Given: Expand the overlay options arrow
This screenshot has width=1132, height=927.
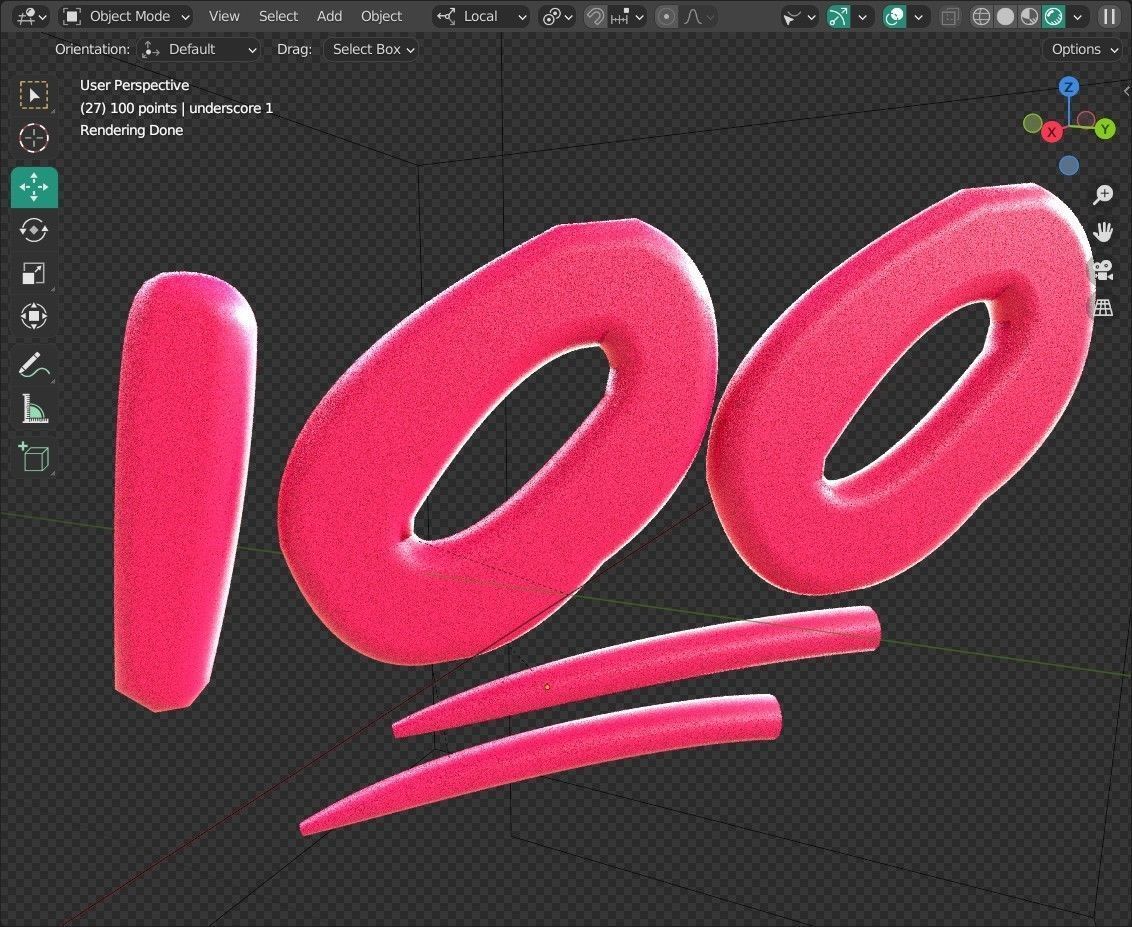Looking at the screenshot, I should pyautogui.click(x=918, y=16).
